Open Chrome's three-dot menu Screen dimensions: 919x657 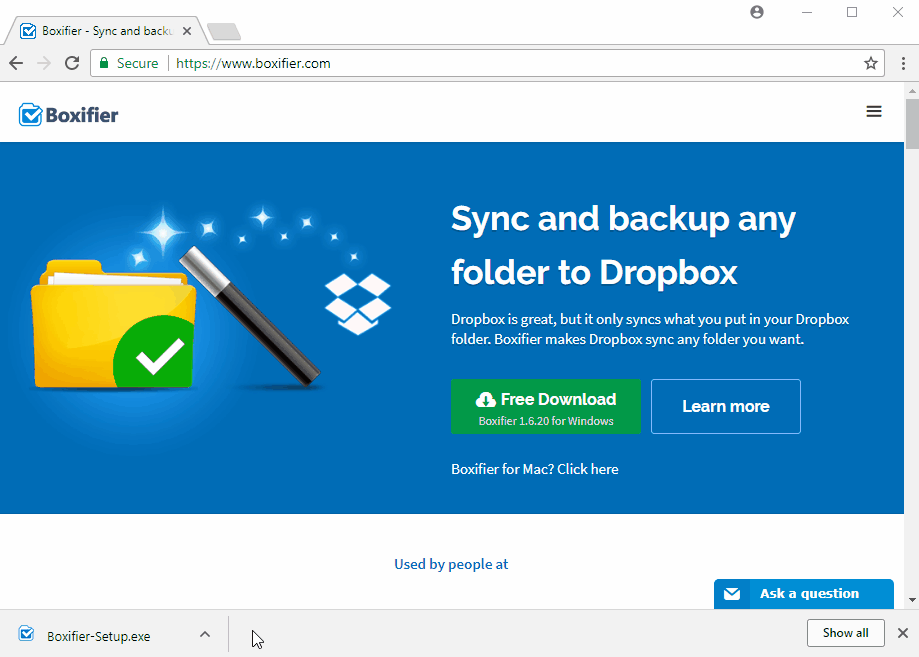pos(903,63)
